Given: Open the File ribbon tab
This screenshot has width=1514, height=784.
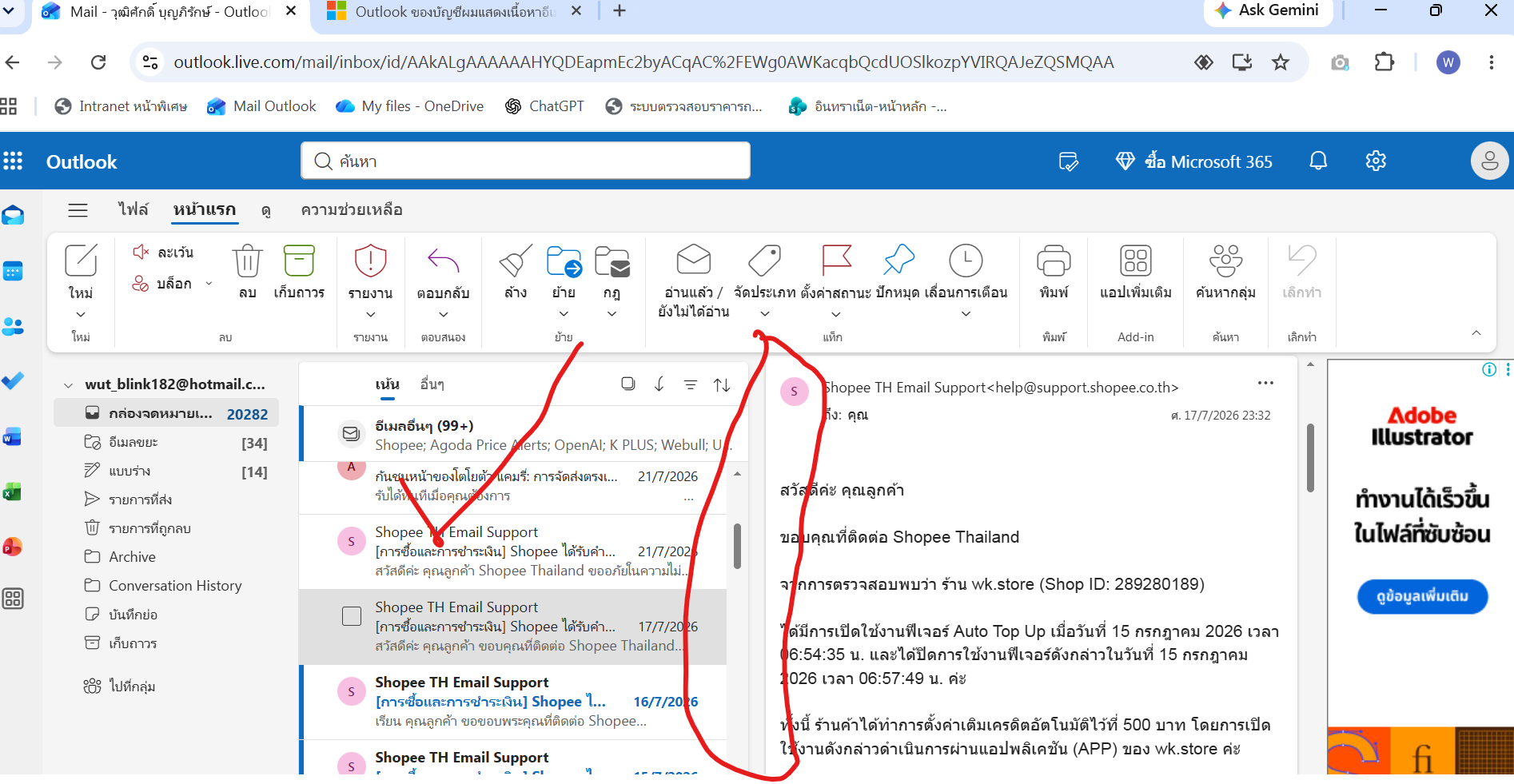Looking at the screenshot, I should pos(133,209).
